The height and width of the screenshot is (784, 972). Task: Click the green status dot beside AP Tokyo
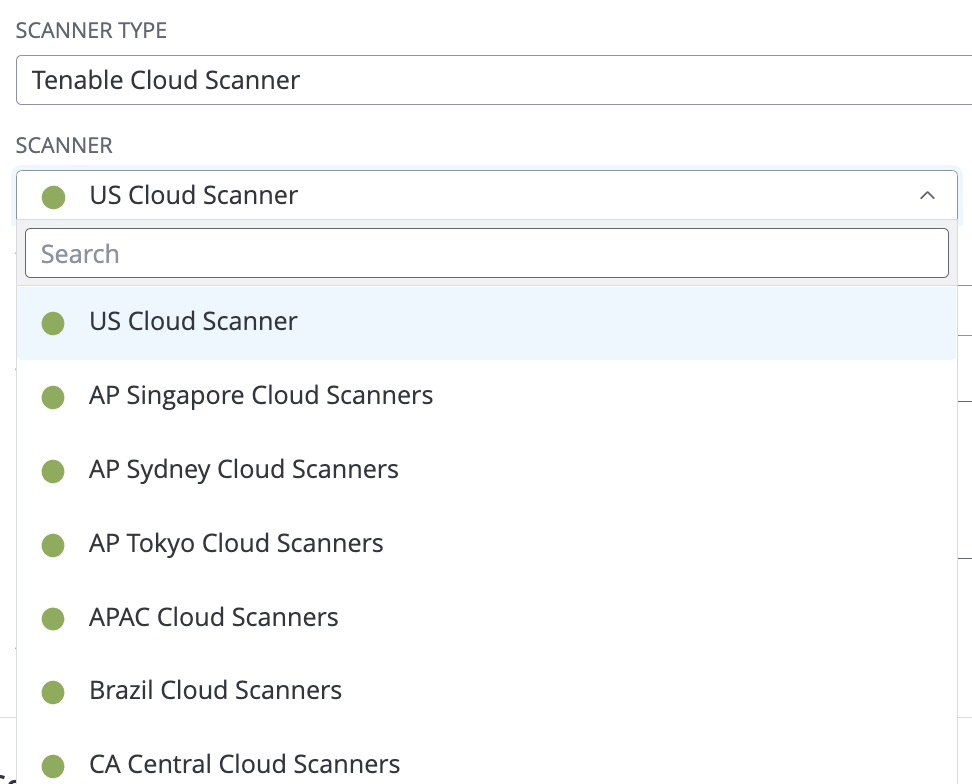[53, 545]
